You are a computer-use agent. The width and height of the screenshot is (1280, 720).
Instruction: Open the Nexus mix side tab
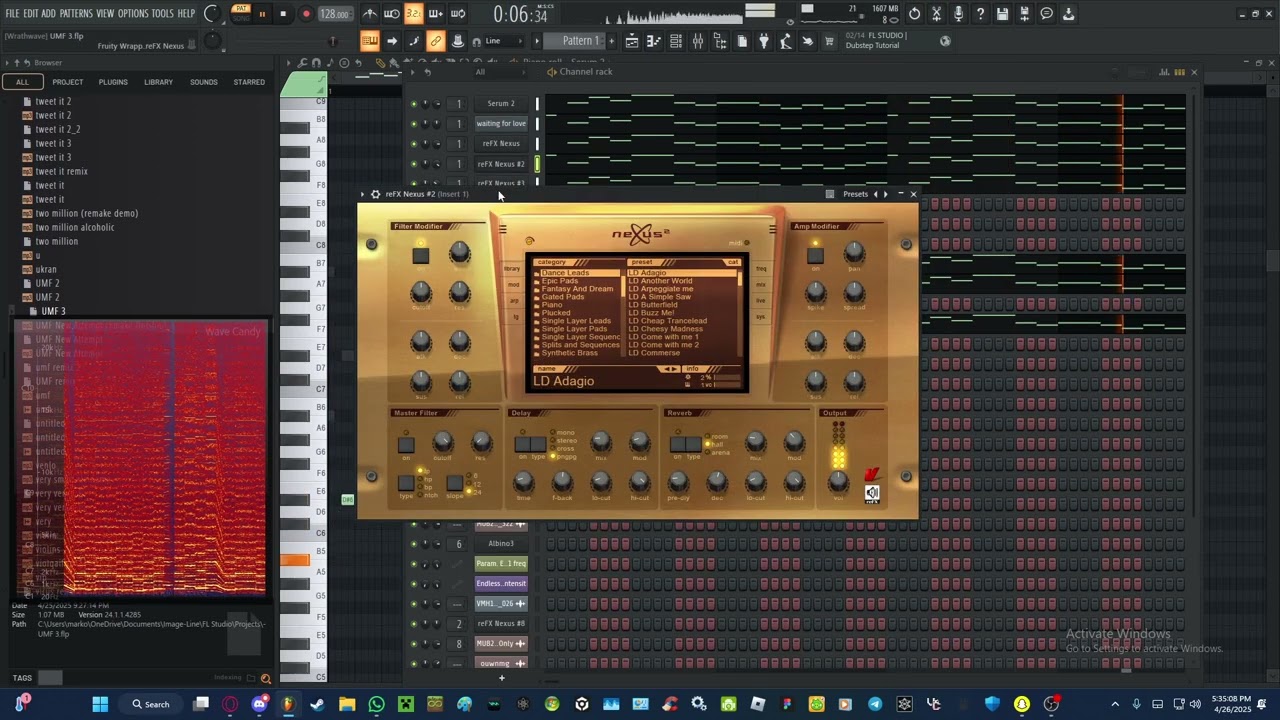tap(761, 285)
